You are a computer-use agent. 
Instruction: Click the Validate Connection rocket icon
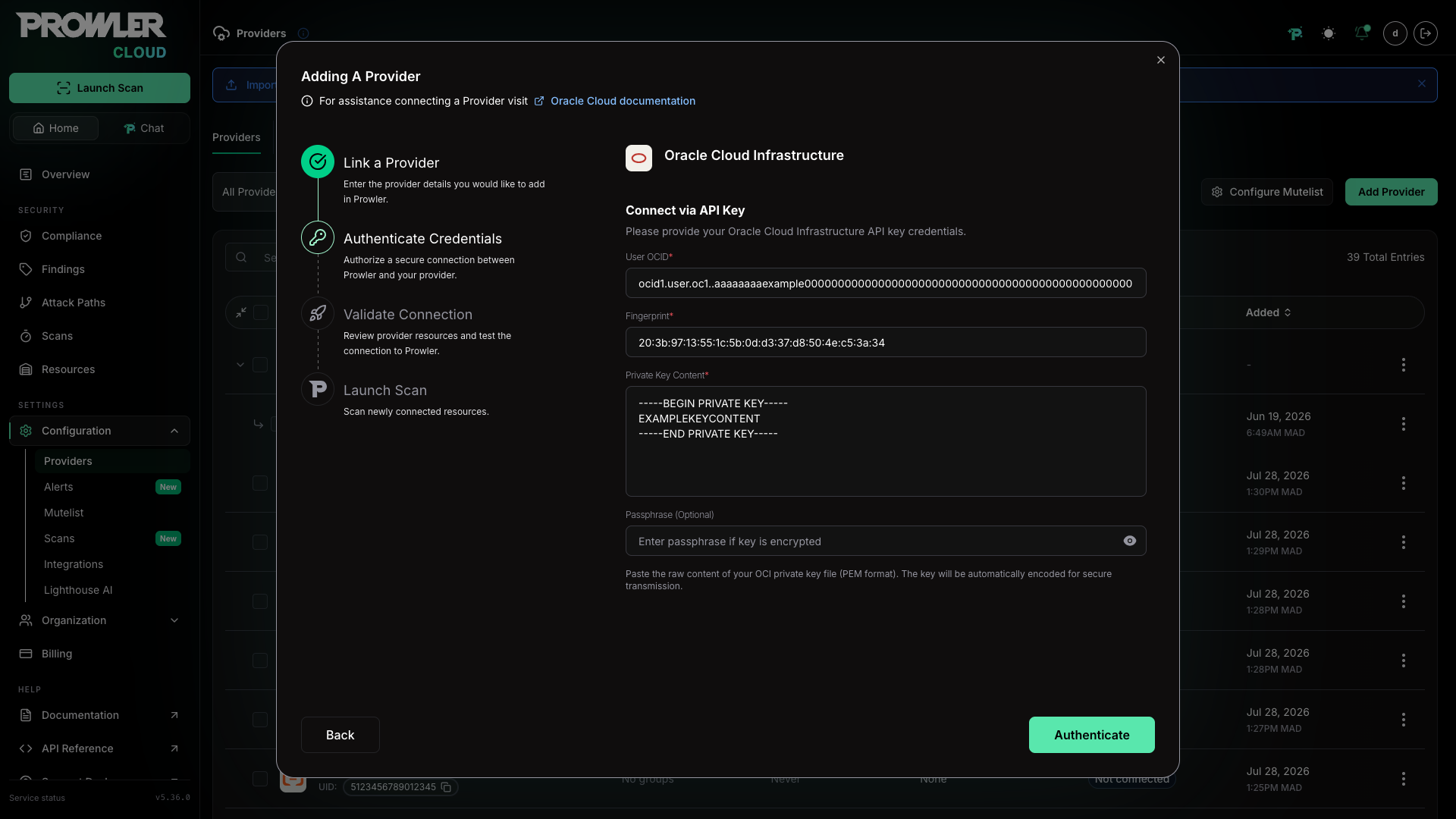point(318,313)
